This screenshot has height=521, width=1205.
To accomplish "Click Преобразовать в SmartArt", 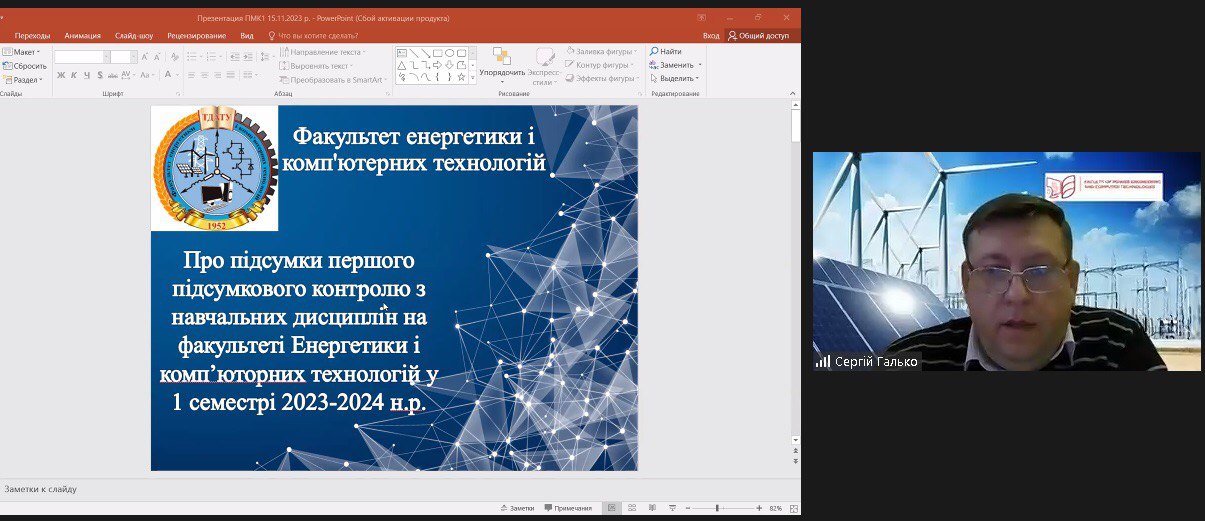I will click(334, 79).
